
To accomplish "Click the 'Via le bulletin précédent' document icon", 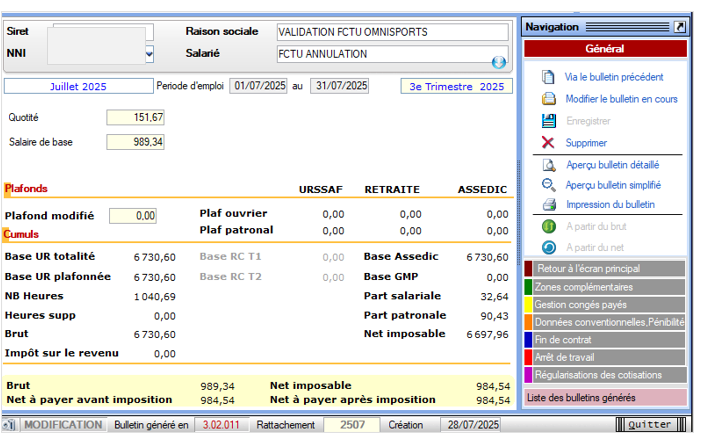I will (x=548, y=77).
